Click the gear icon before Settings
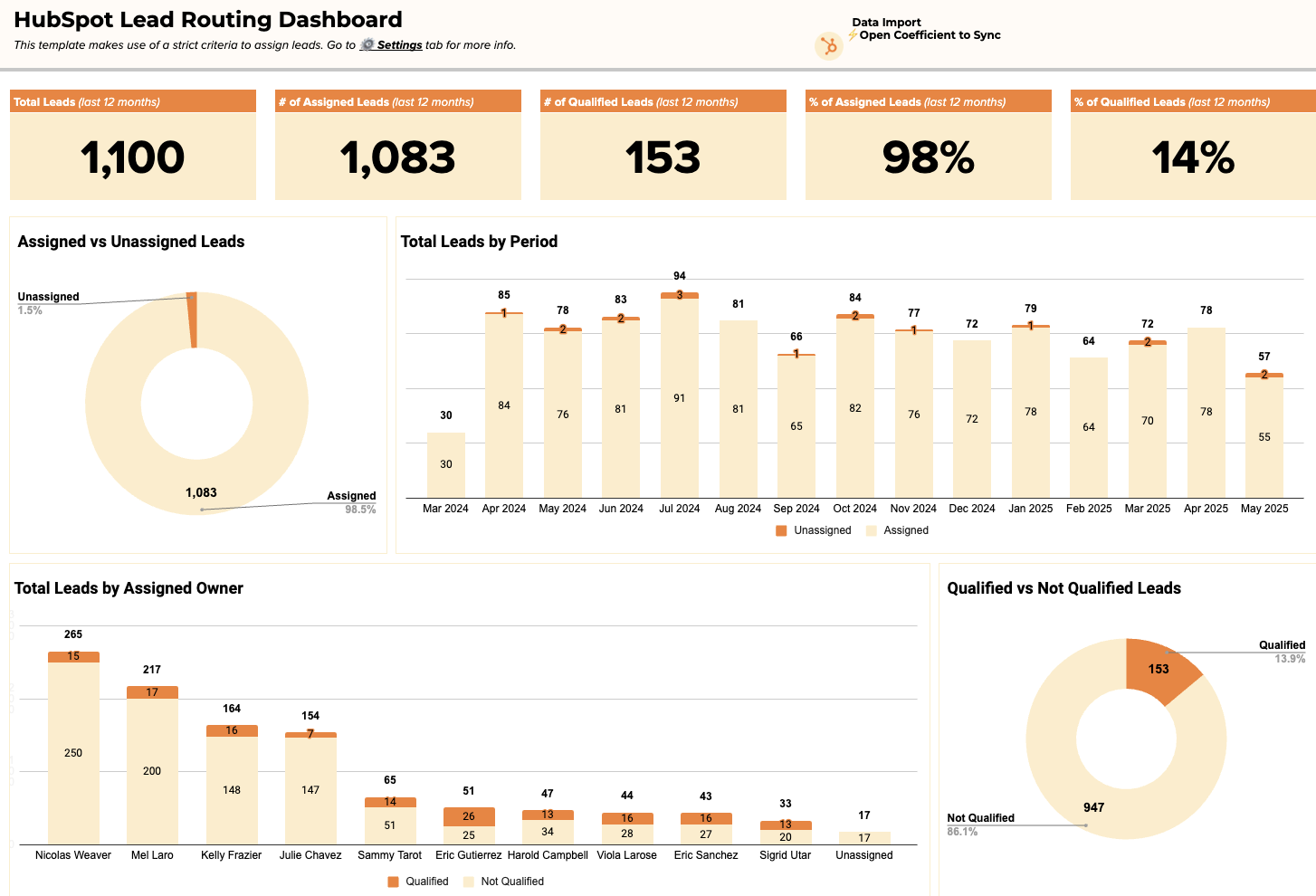1316x896 pixels. (367, 45)
